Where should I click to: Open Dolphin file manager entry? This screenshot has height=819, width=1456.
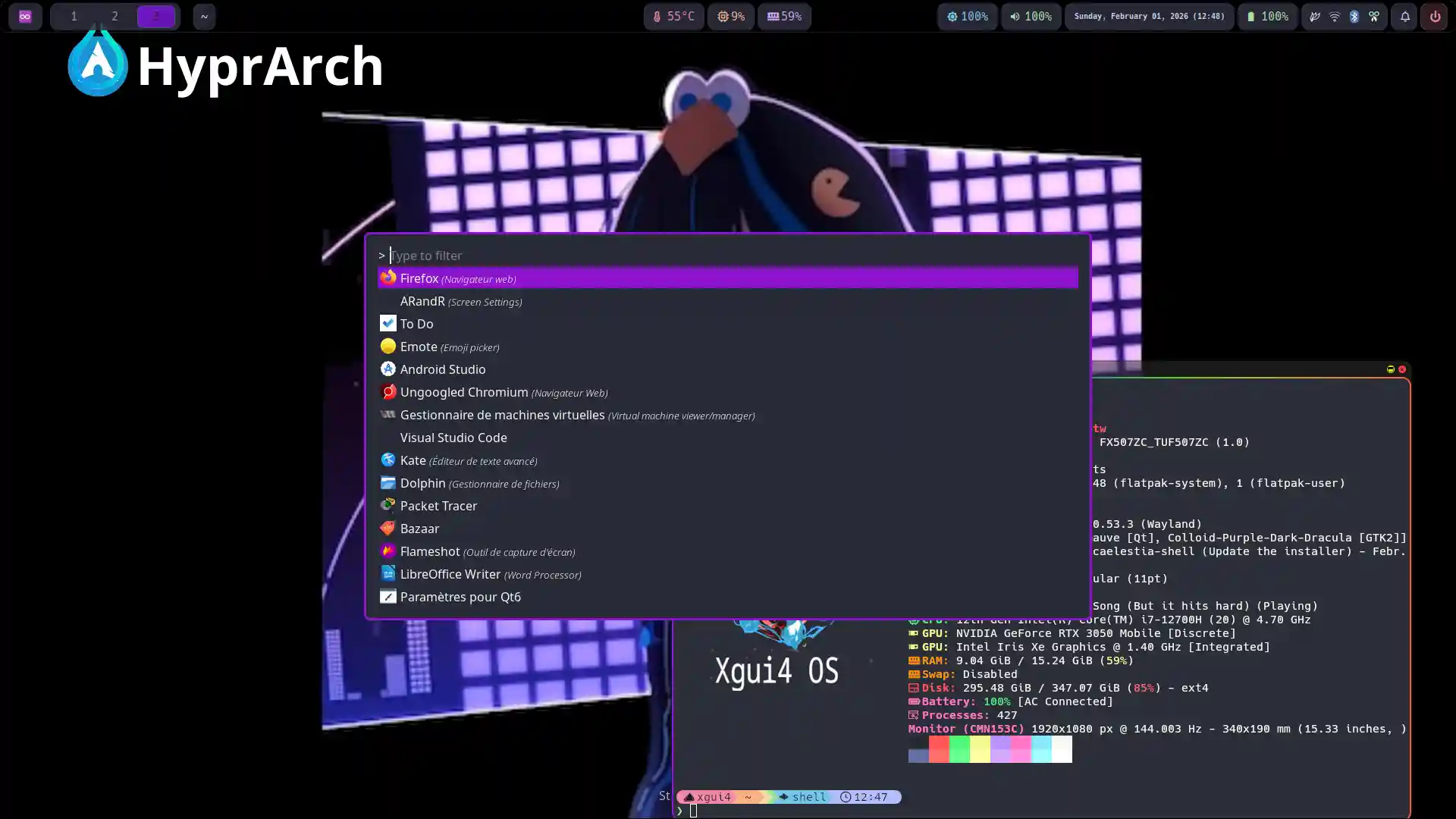(x=728, y=482)
